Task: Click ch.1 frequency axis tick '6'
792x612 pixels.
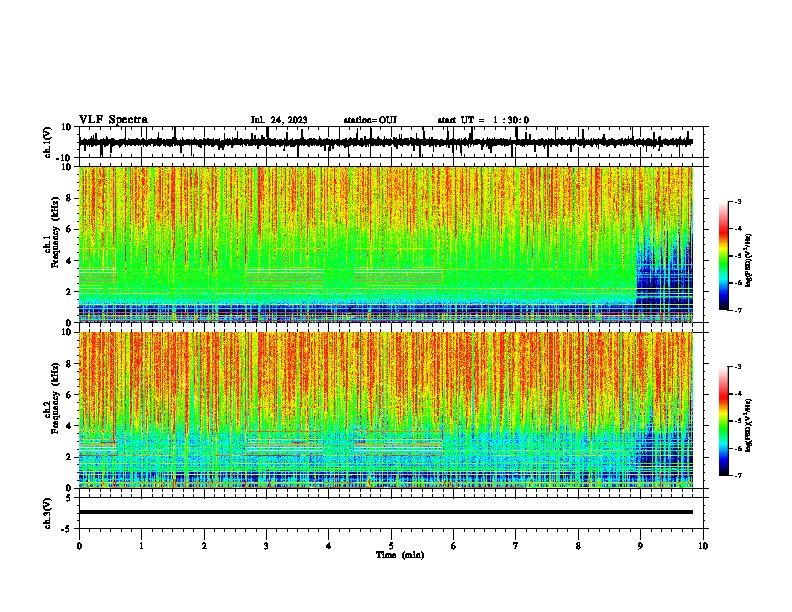Action: [69, 229]
